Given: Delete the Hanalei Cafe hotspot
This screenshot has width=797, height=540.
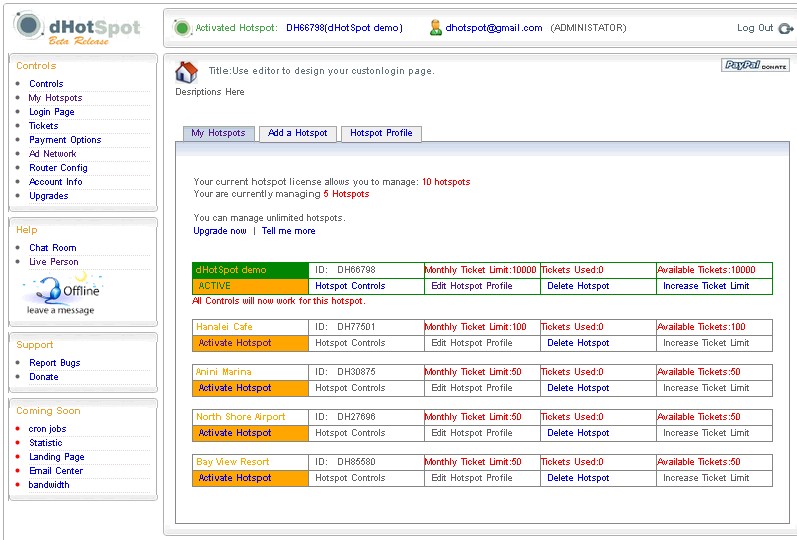Looking at the screenshot, I should pyautogui.click(x=578, y=343).
